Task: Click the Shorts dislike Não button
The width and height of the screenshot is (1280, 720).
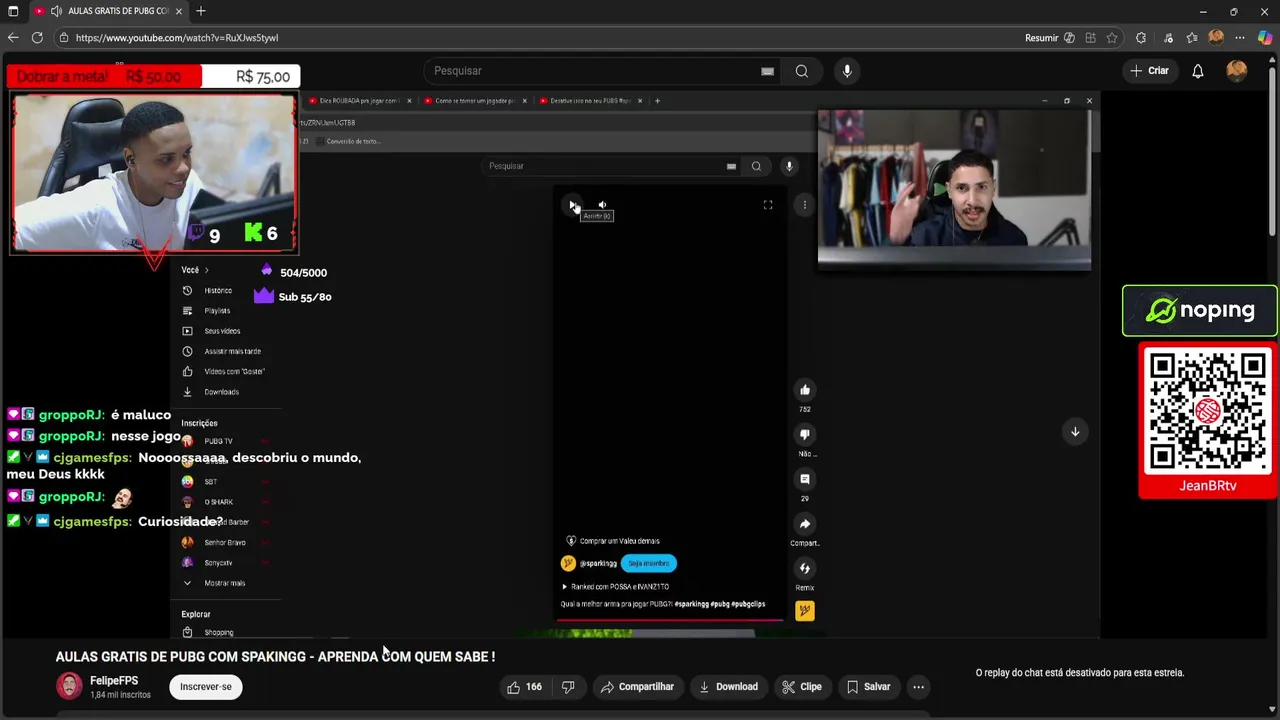Action: point(805,434)
